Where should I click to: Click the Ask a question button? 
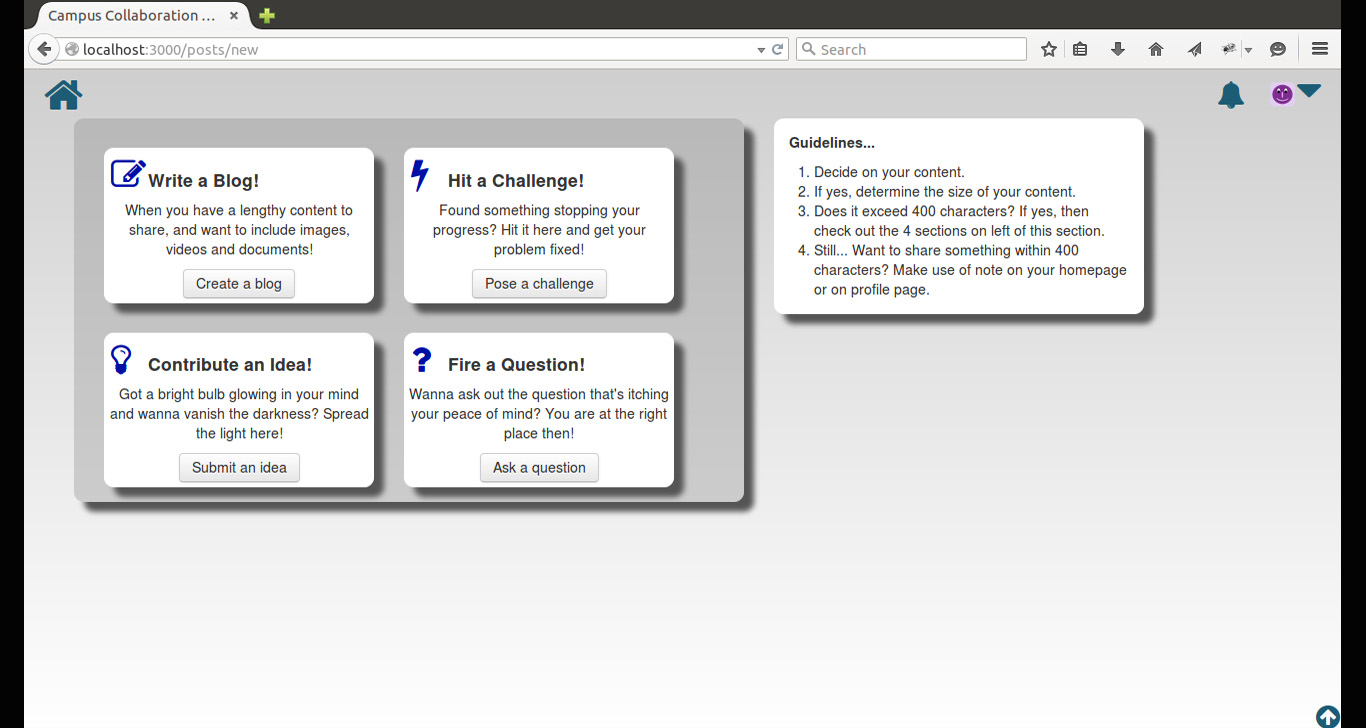[539, 468]
